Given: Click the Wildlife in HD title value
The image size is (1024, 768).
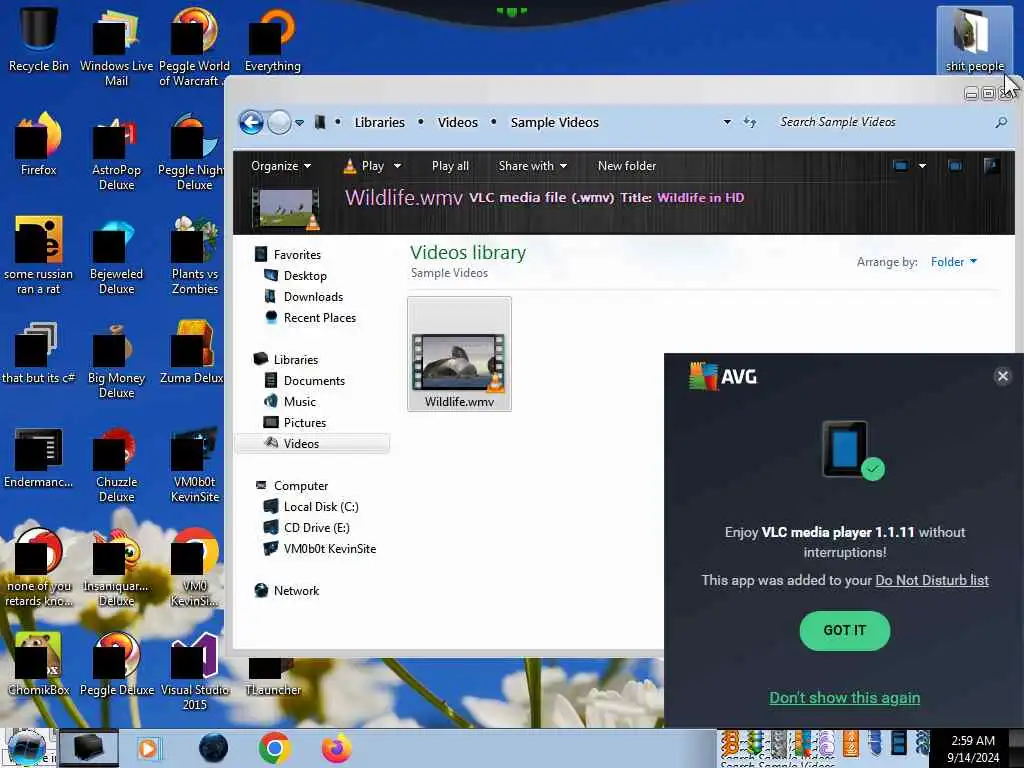Looking at the screenshot, I should [700, 198].
